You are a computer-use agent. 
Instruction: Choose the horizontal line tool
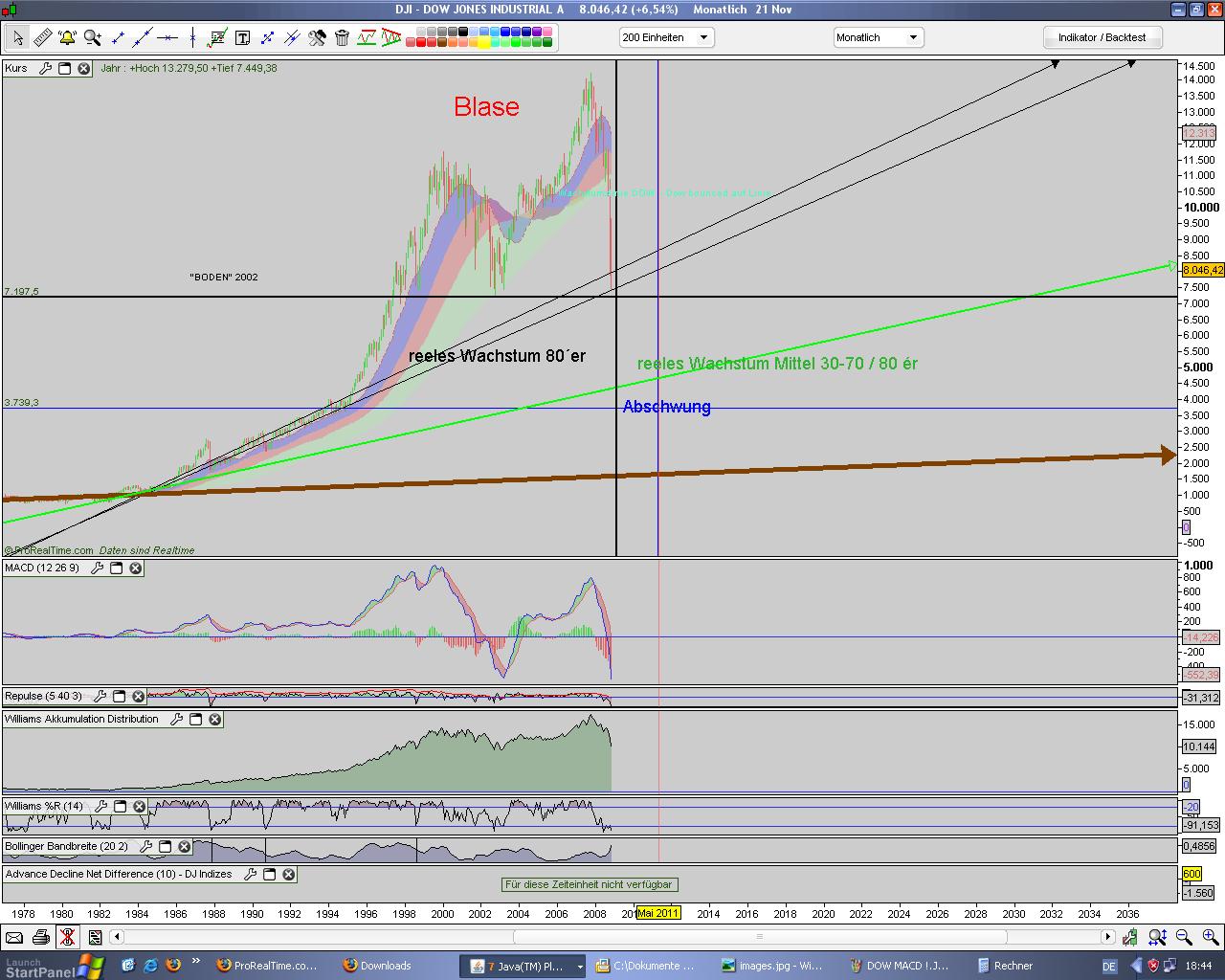click(x=167, y=37)
